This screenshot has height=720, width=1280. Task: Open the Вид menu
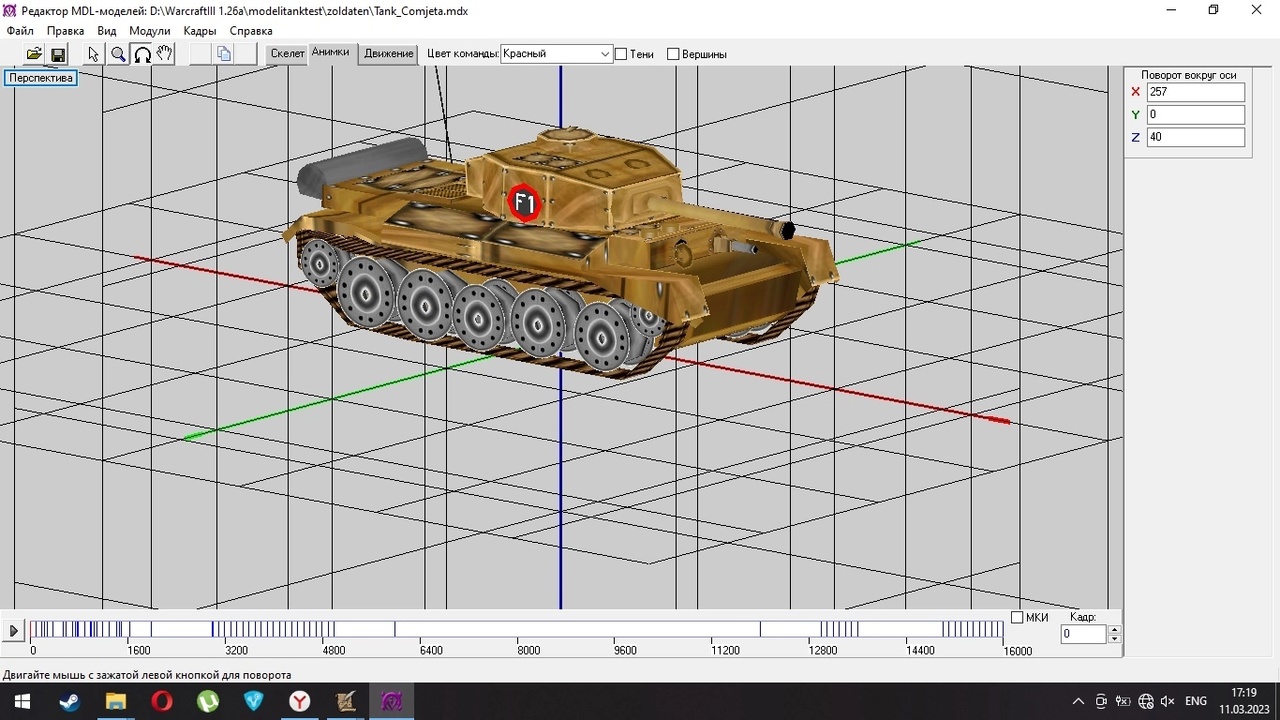coord(107,31)
